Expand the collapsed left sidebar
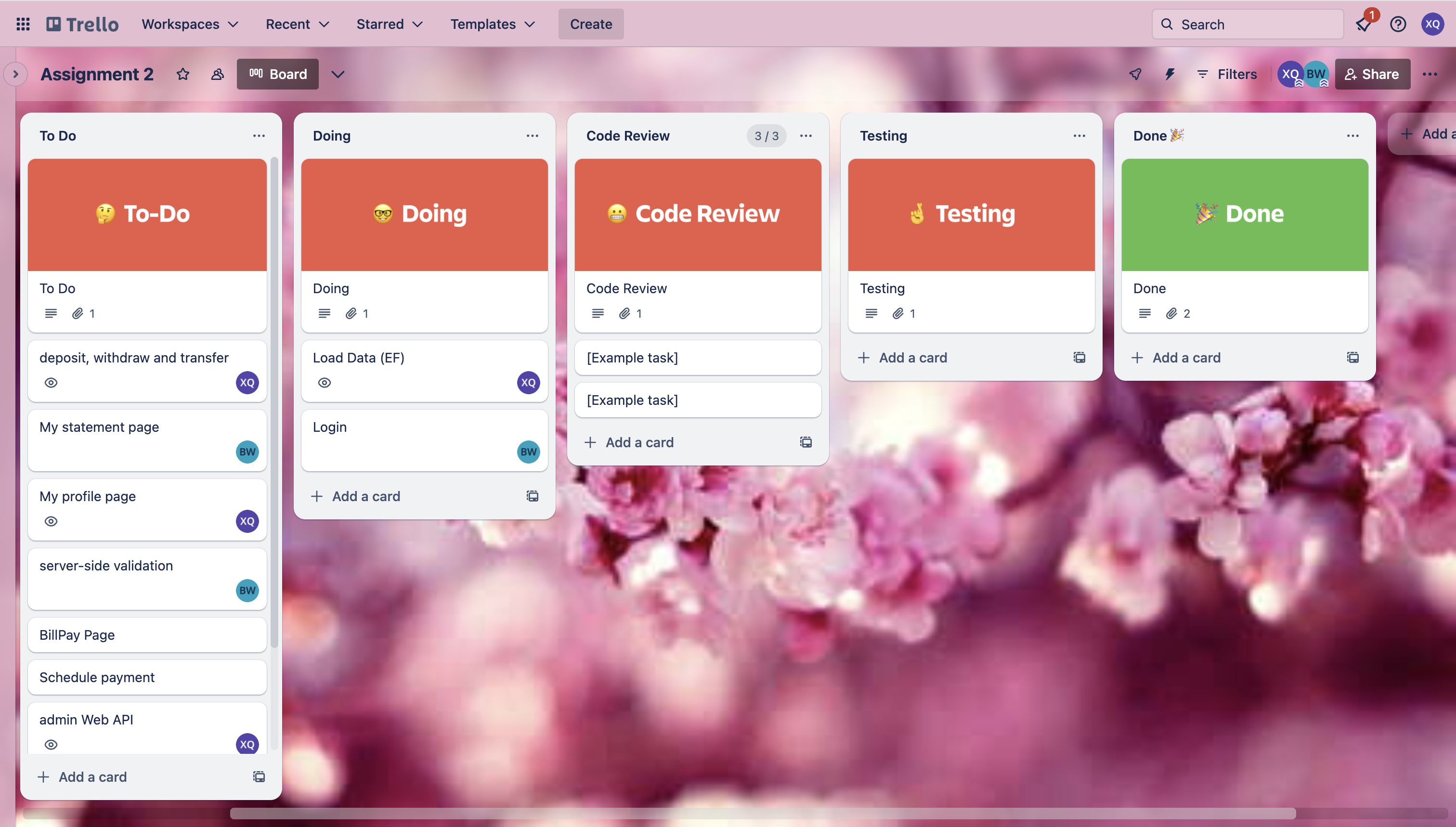The height and width of the screenshot is (827, 1456). pos(16,75)
